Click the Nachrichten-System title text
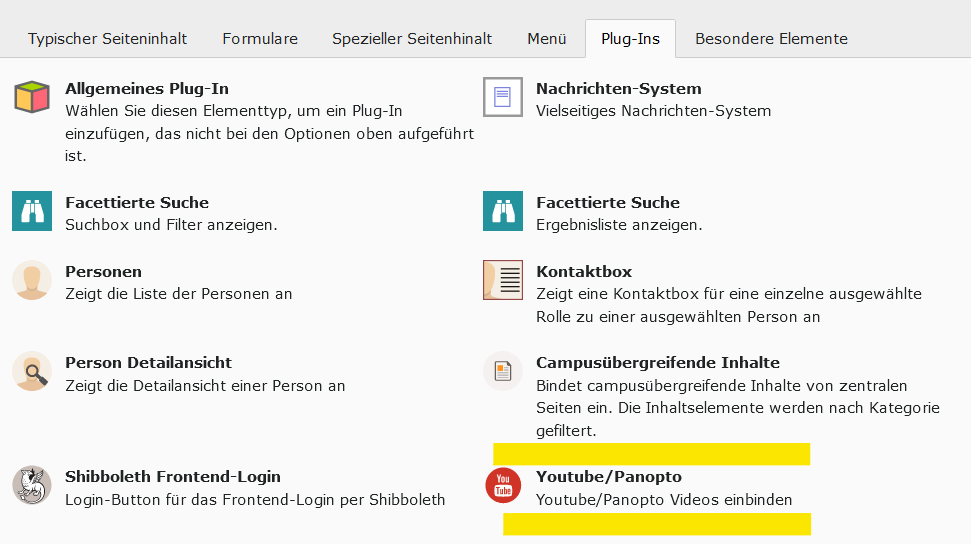The height and width of the screenshot is (544, 971). (618, 89)
